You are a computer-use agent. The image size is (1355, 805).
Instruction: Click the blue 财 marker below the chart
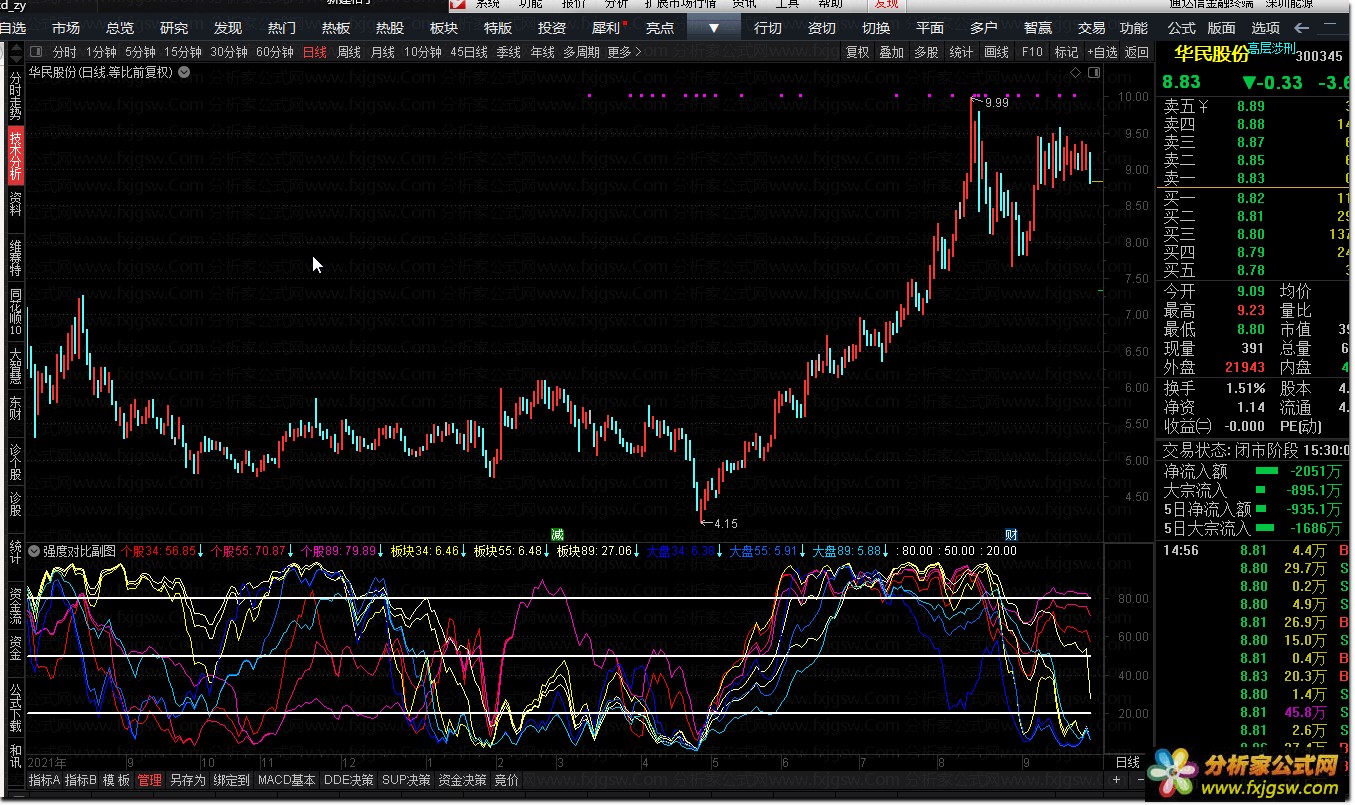pos(1011,535)
